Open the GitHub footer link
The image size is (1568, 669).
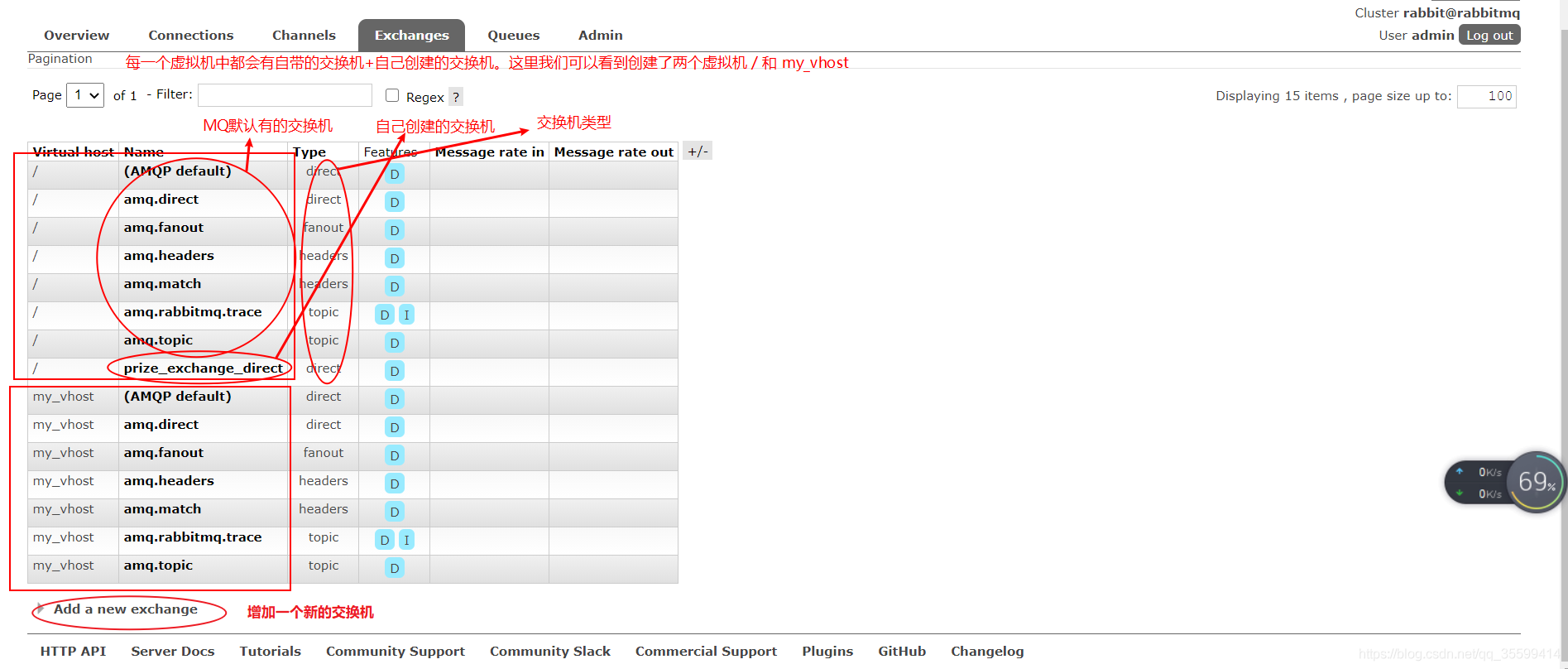[x=901, y=651]
